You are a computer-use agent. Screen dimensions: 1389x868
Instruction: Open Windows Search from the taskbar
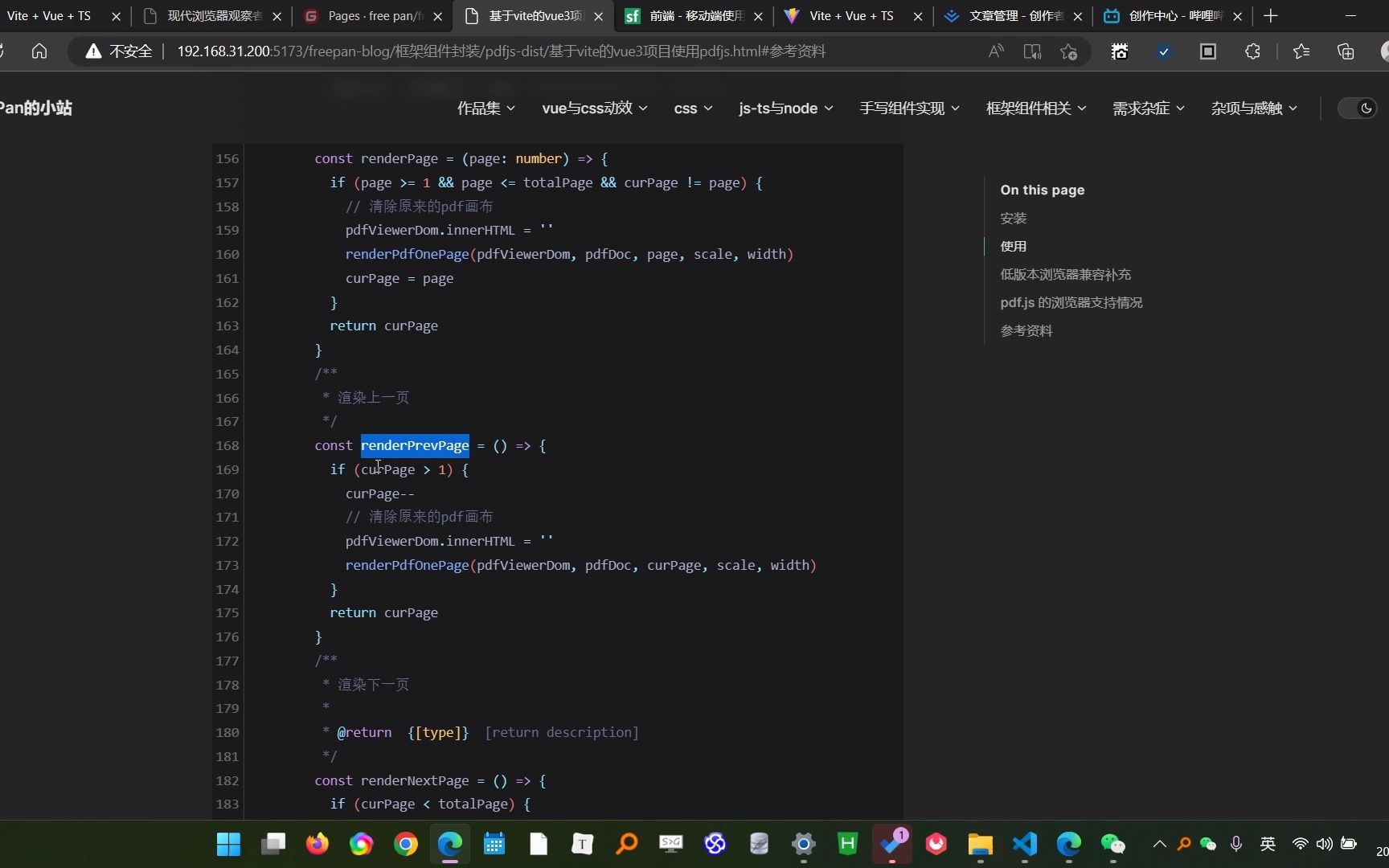tap(626, 844)
